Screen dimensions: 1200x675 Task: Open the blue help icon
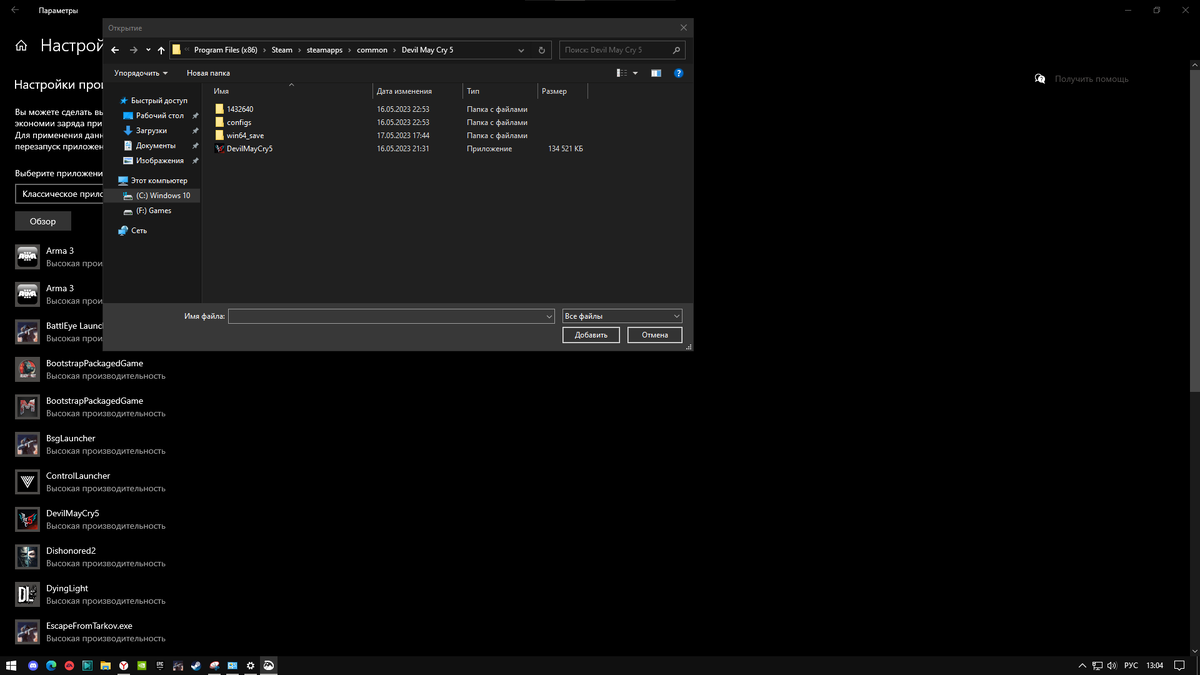[679, 73]
